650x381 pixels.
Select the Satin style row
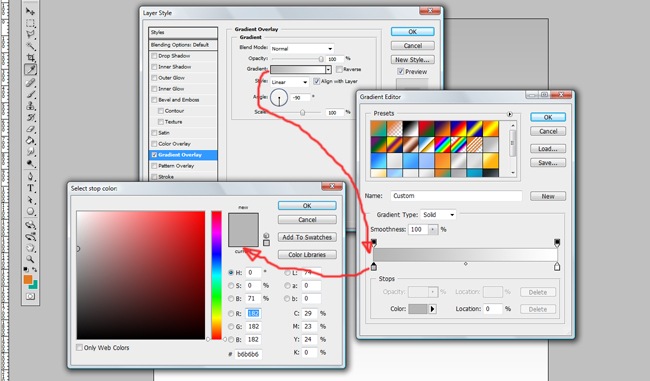point(183,133)
